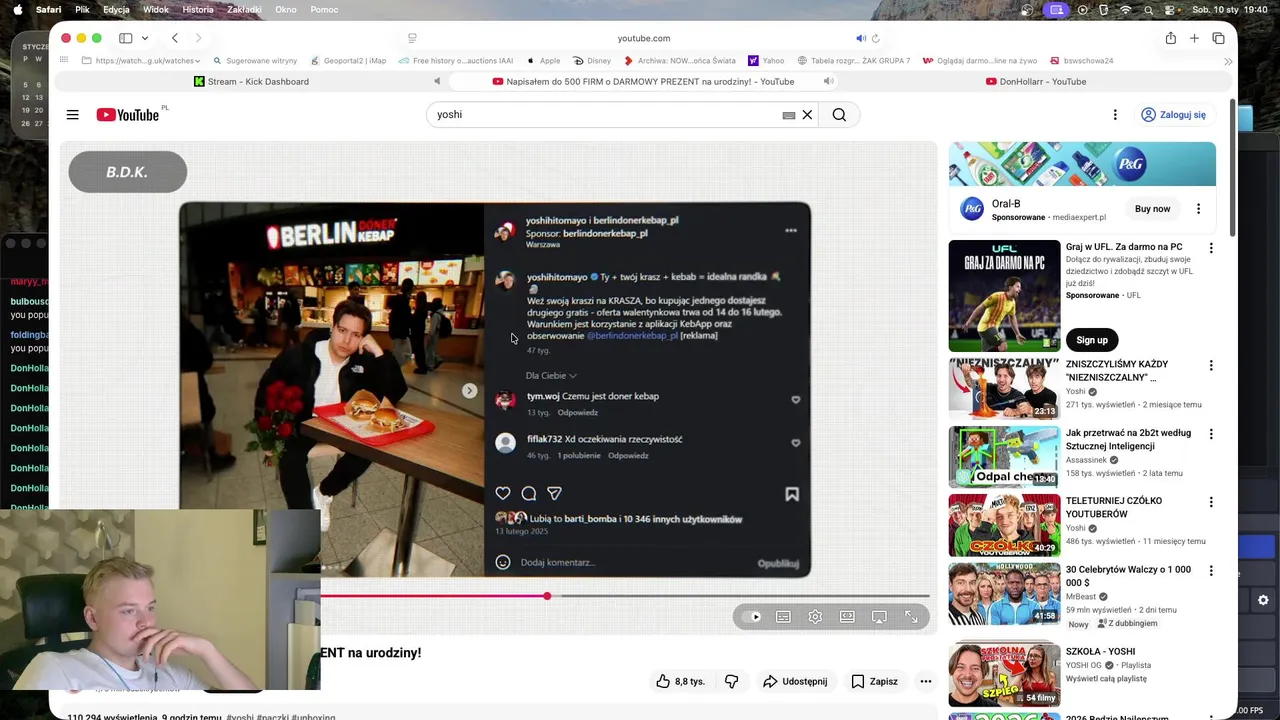Open the Disney bookmark
Image resolution: width=1280 pixels, height=720 pixels.
[x=592, y=61]
